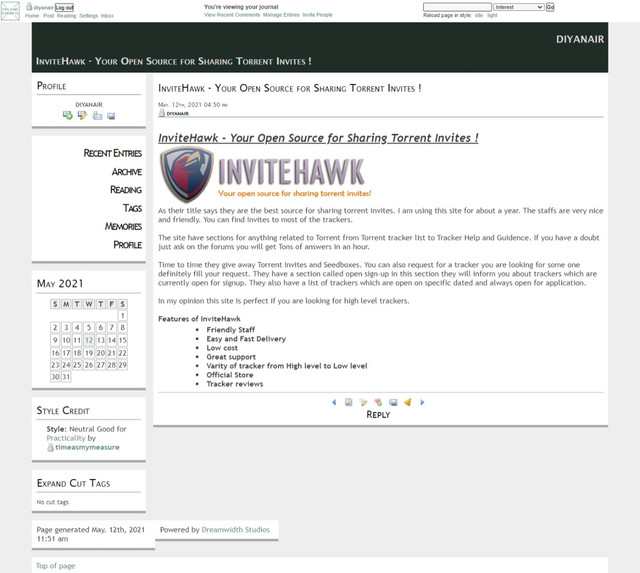640x573 pixels.
Task: Click the Practicality style link
Action: point(66,438)
